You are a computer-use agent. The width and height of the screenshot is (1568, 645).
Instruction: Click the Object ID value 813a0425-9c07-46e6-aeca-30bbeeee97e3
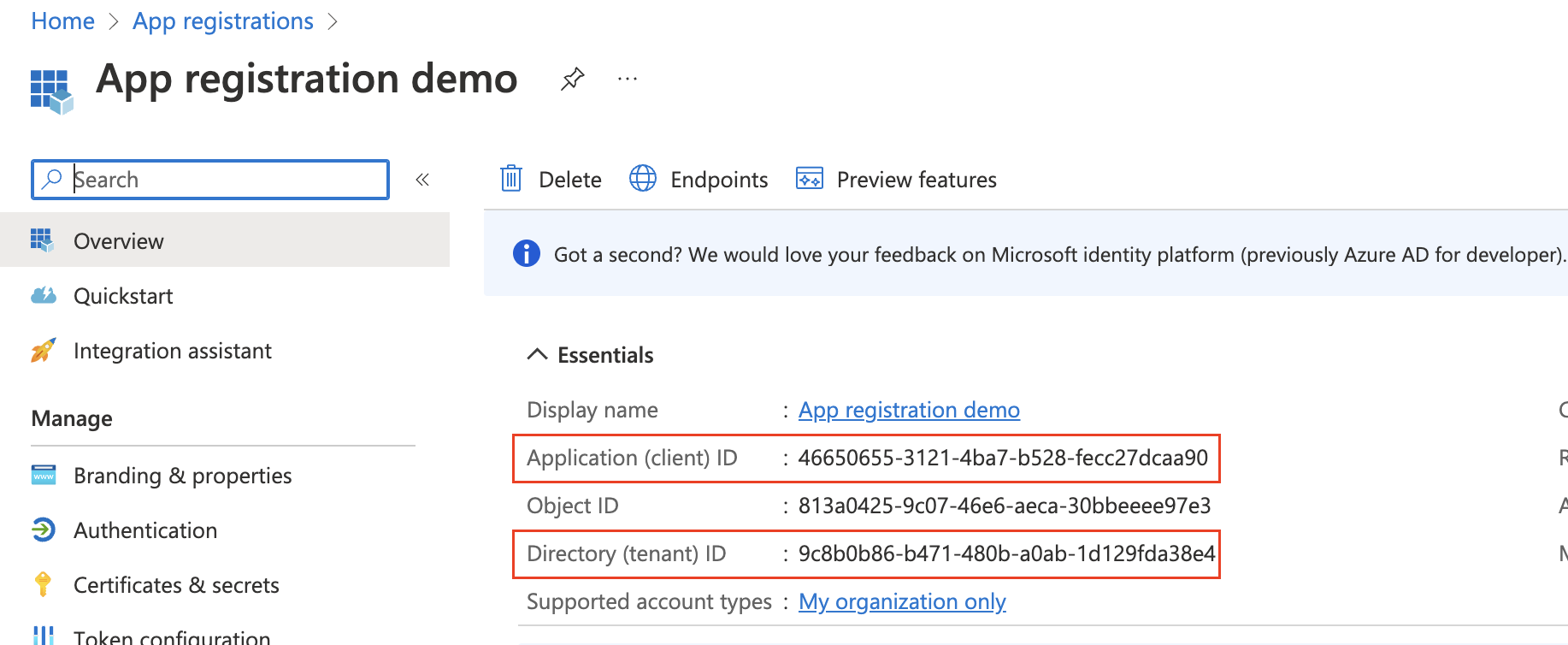pos(1005,506)
